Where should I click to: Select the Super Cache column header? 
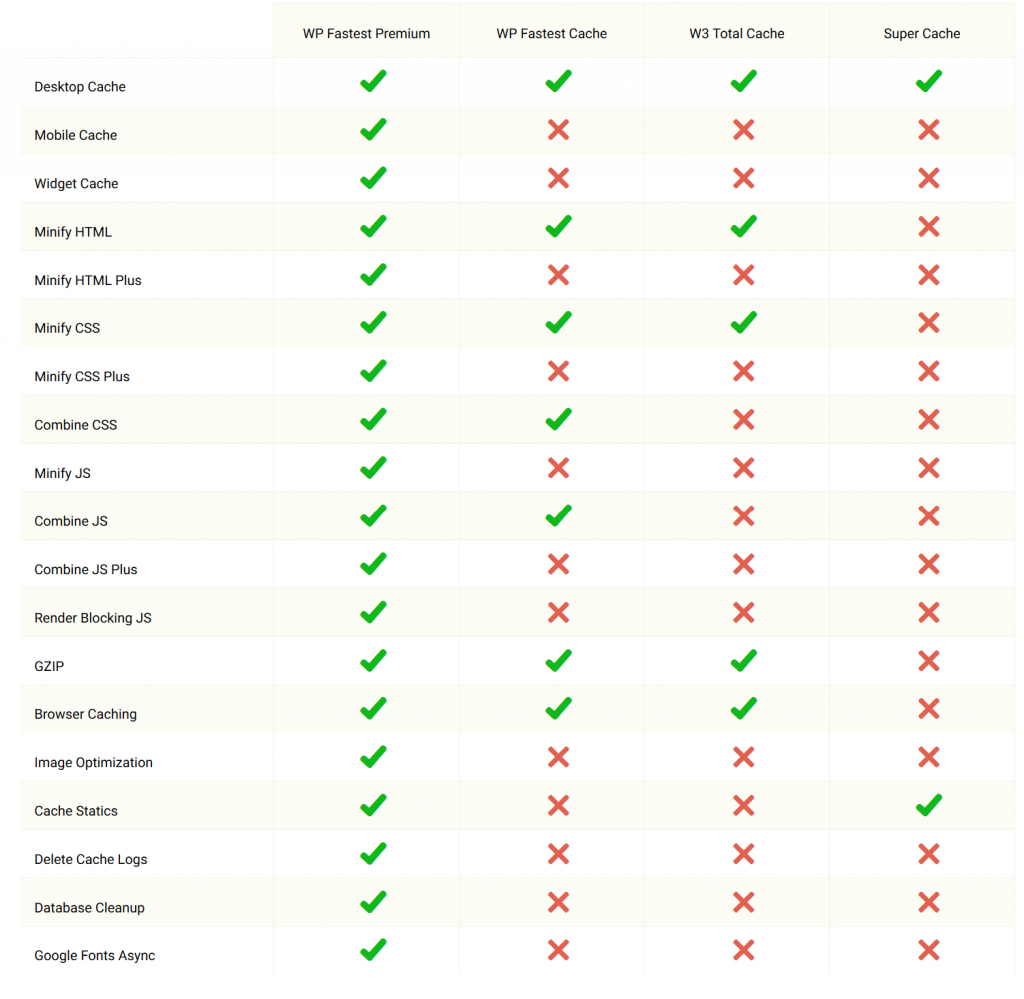pyautogui.click(x=921, y=33)
